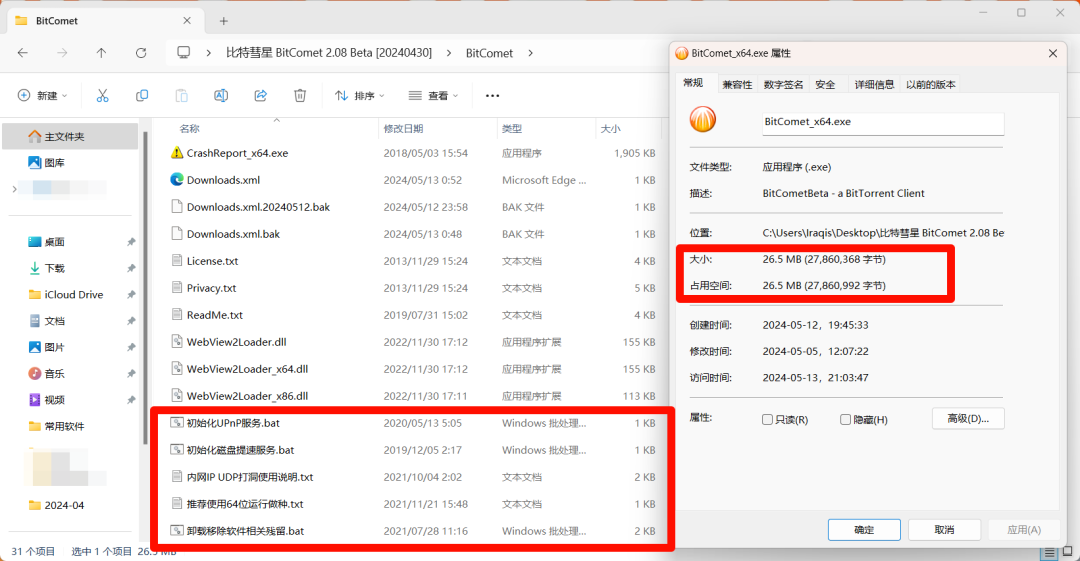The height and width of the screenshot is (561, 1080).
Task: Switch to the 数字签名 tab
Action: click(783, 85)
